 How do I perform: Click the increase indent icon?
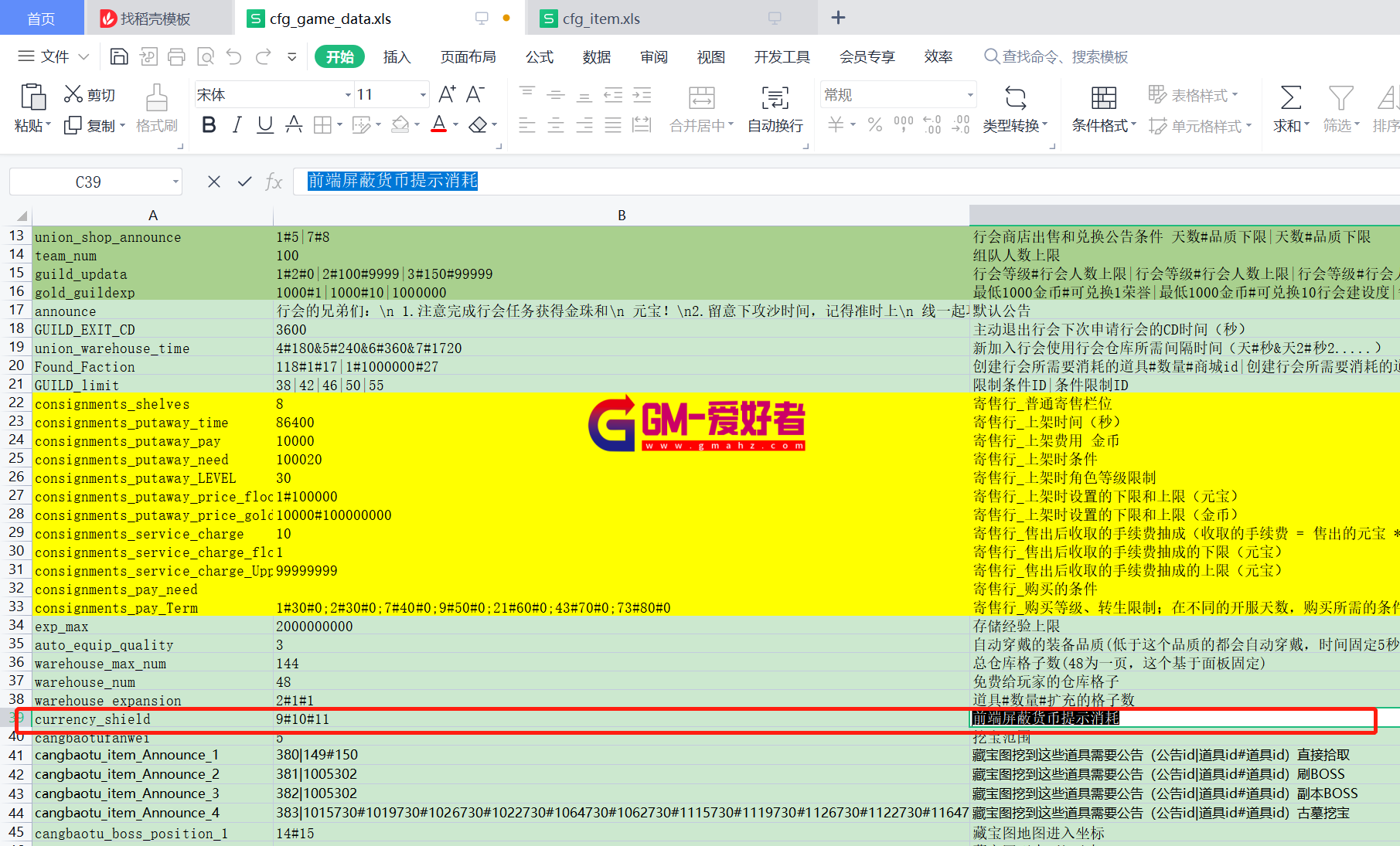tap(642, 95)
